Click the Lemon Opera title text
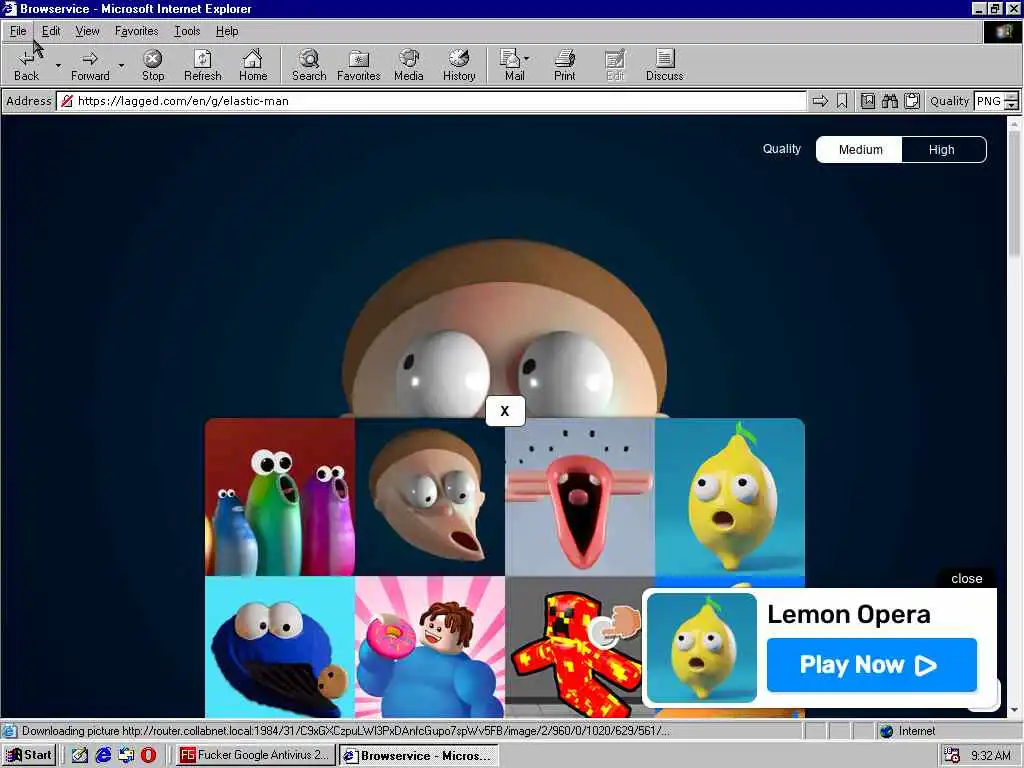 [848, 614]
